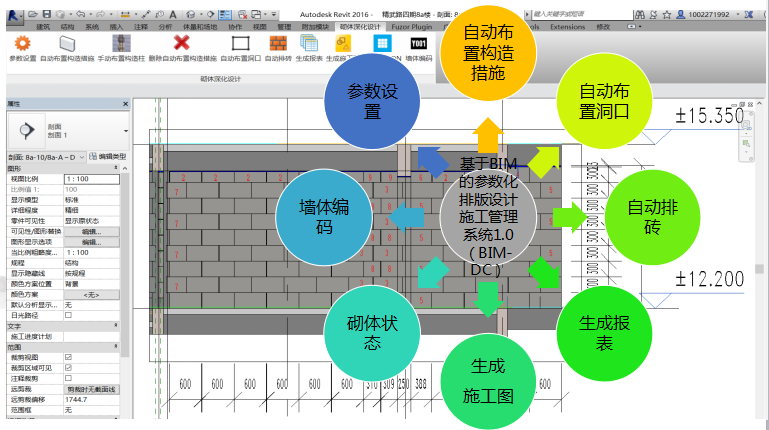The height and width of the screenshot is (430, 769).
Task: Select 自动布置洞口 rectangle tool
Action: point(240,48)
